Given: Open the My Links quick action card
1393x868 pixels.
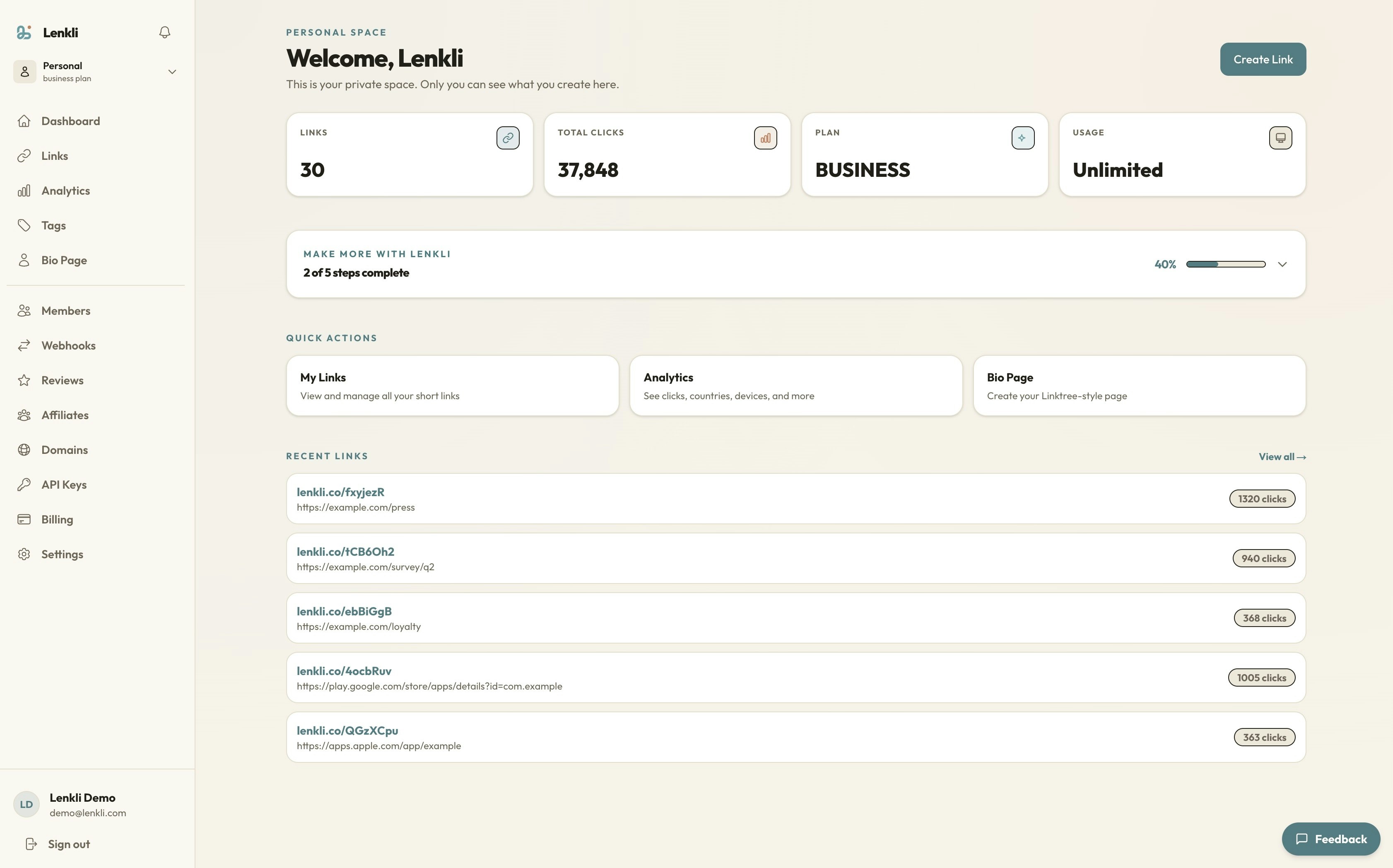Looking at the screenshot, I should click(452, 386).
